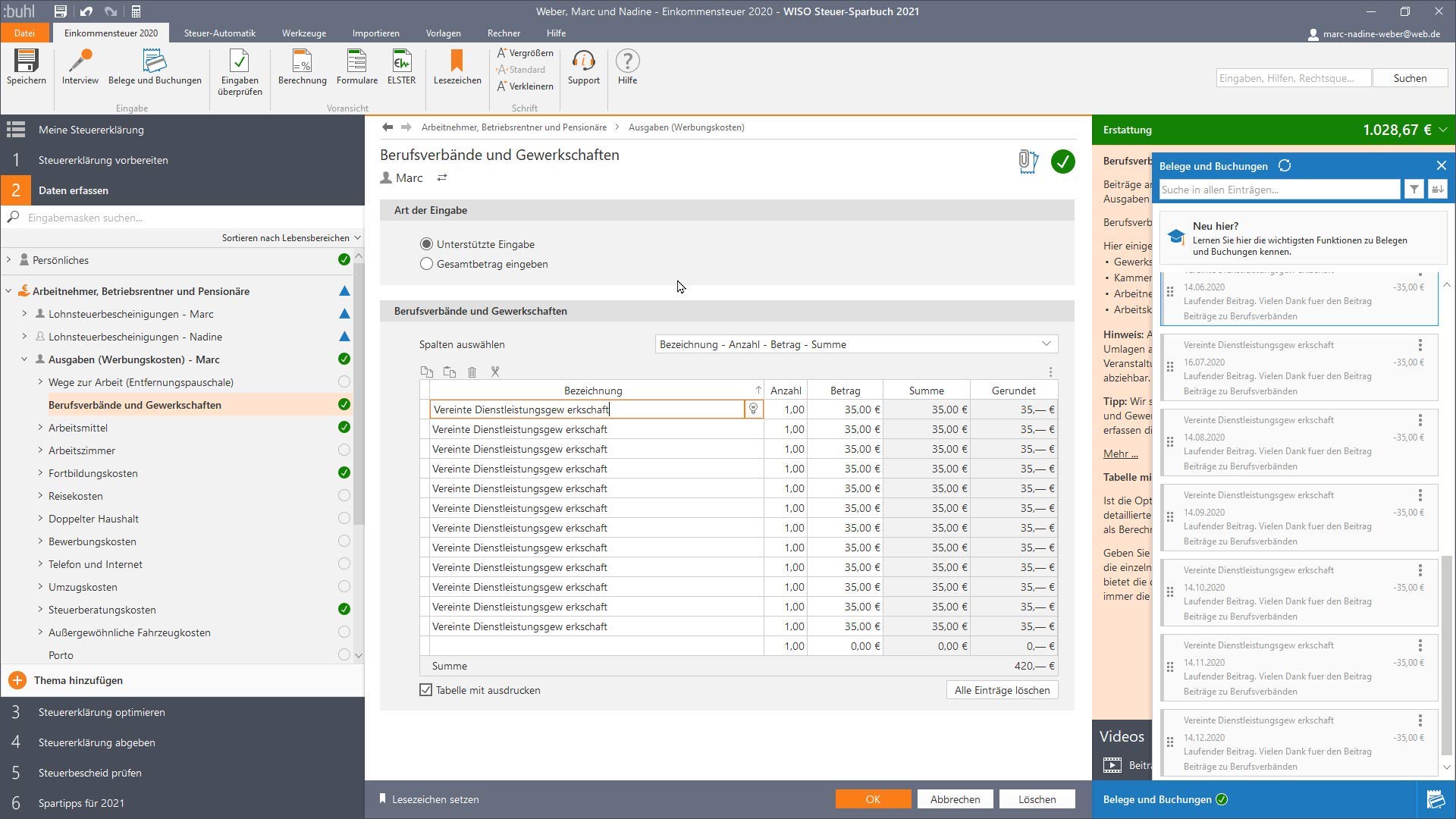Image resolution: width=1456 pixels, height=819 pixels.
Task: Expand Lohnsteuerbescheinigungen - Nadine
Action: click(x=24, y=337)
